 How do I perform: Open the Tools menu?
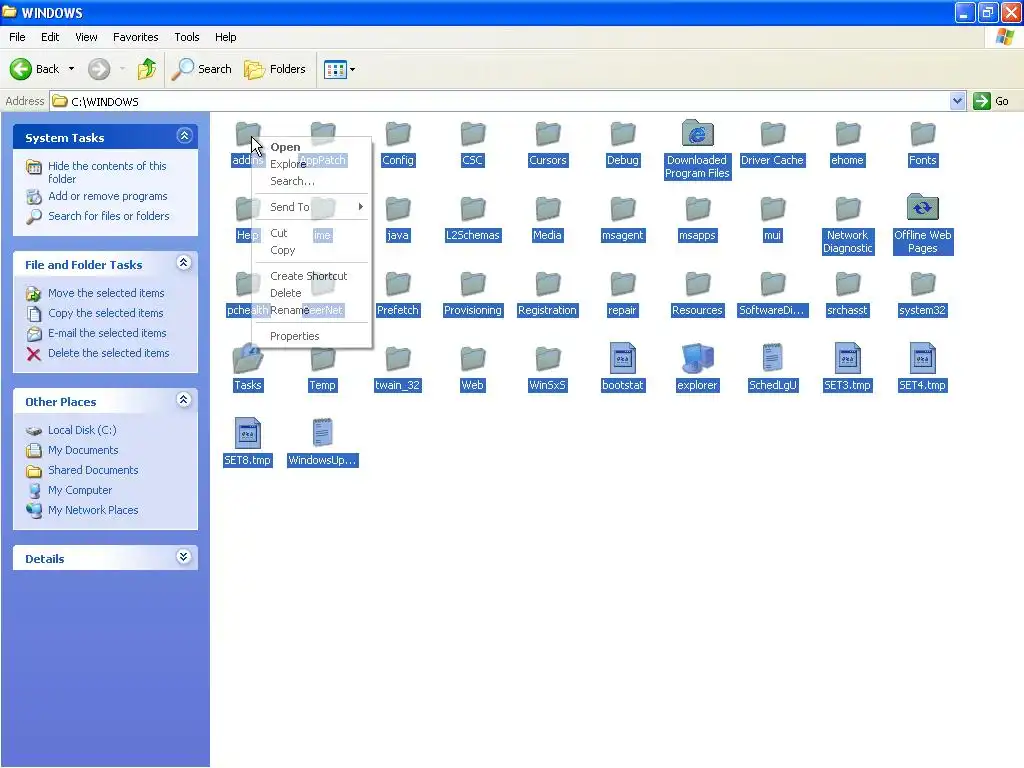187,37
